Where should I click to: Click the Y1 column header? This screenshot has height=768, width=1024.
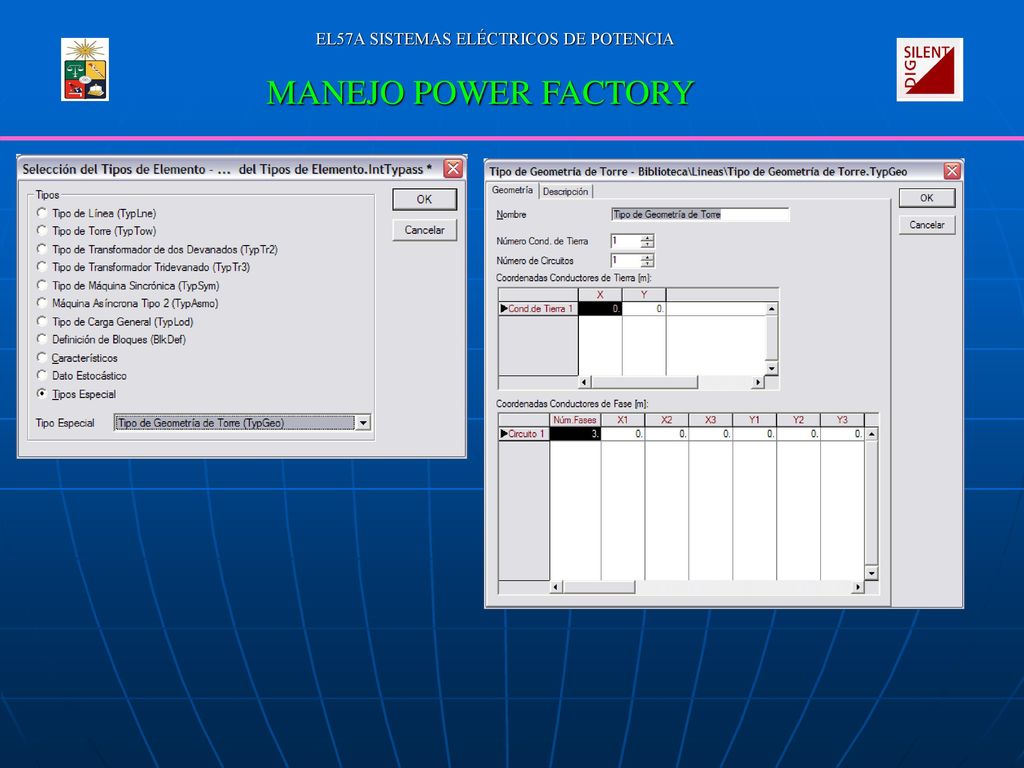coord(754,420)
